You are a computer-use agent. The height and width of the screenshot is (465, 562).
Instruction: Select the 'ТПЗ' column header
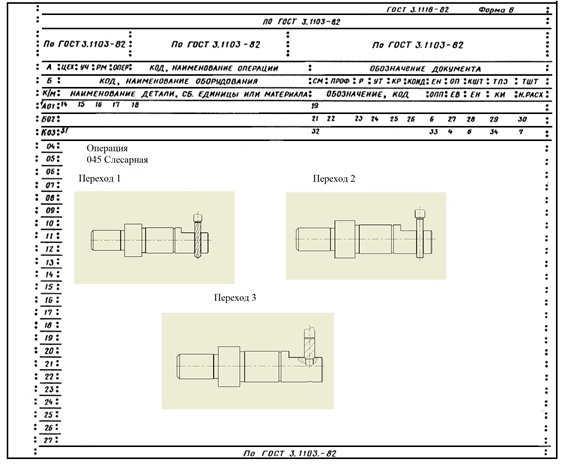click(x=500, y=82)
